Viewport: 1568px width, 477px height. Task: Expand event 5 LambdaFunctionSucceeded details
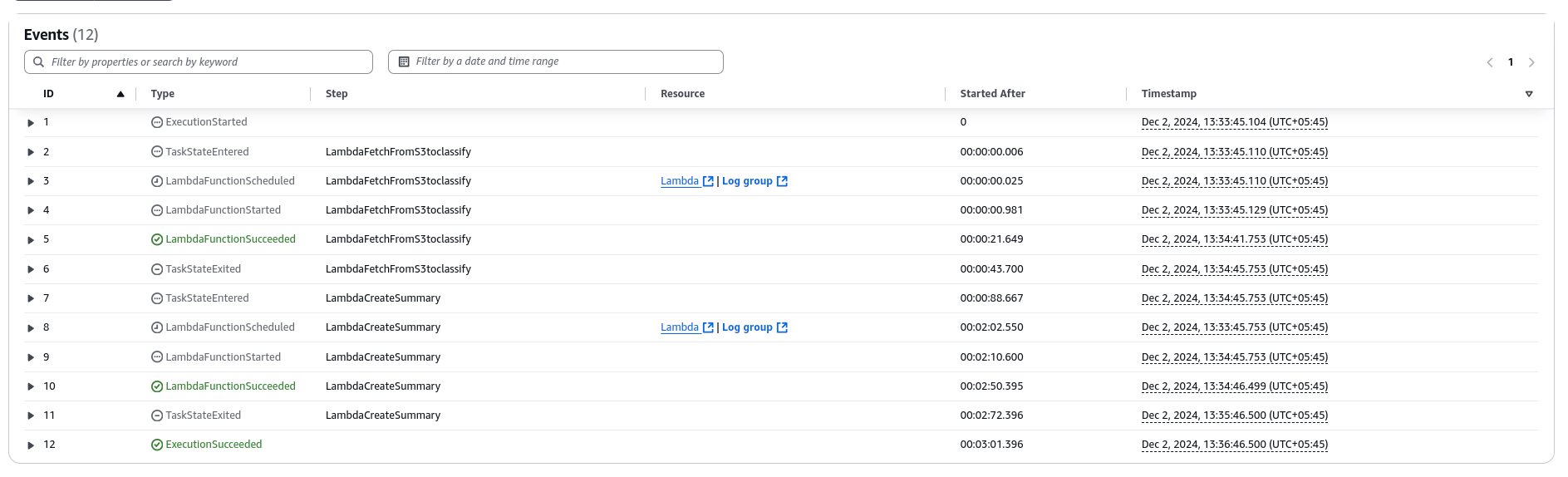pyautogui.click(x=31, y=240)
